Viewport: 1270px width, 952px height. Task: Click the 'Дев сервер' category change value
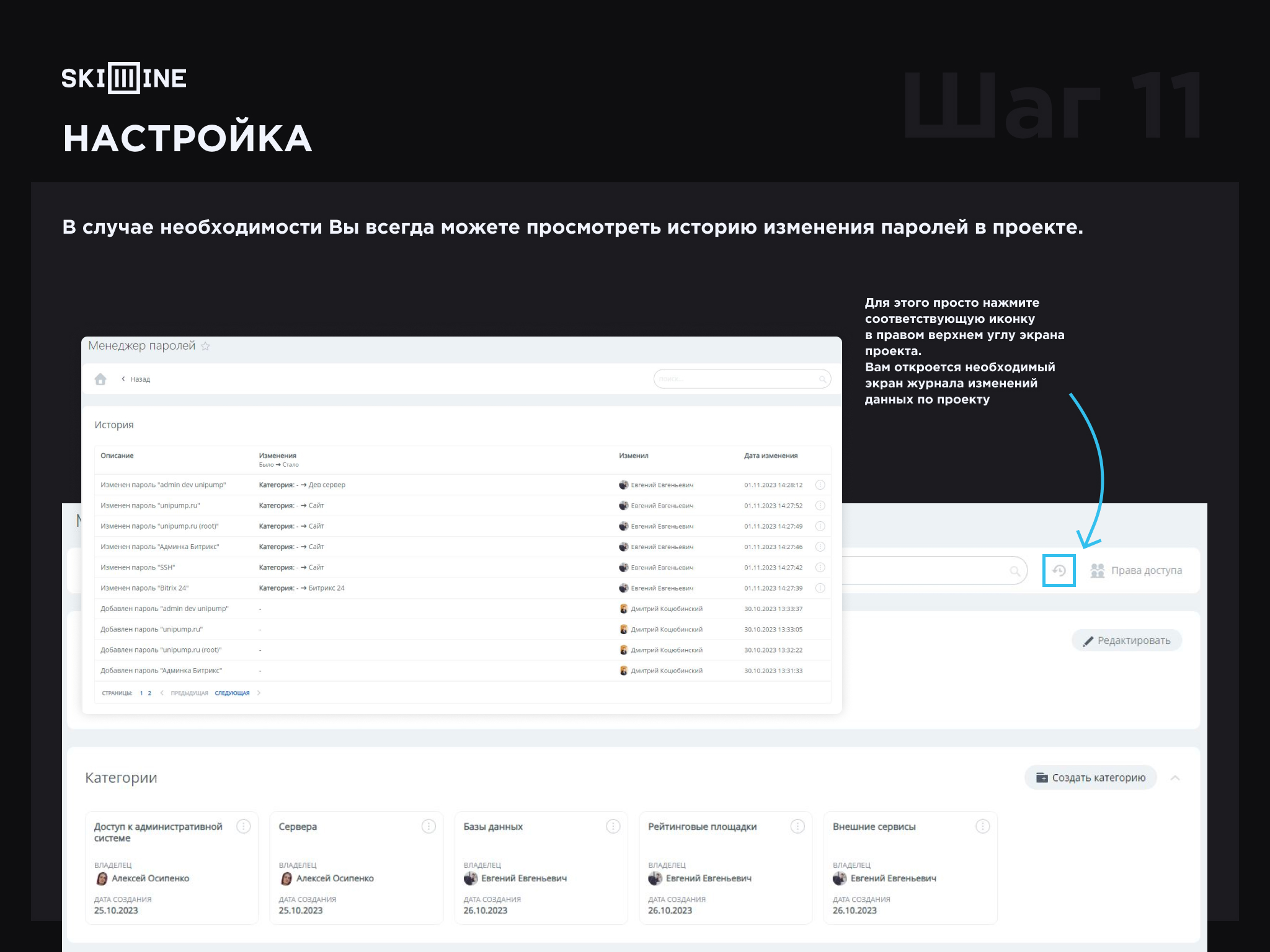point(327,485)
